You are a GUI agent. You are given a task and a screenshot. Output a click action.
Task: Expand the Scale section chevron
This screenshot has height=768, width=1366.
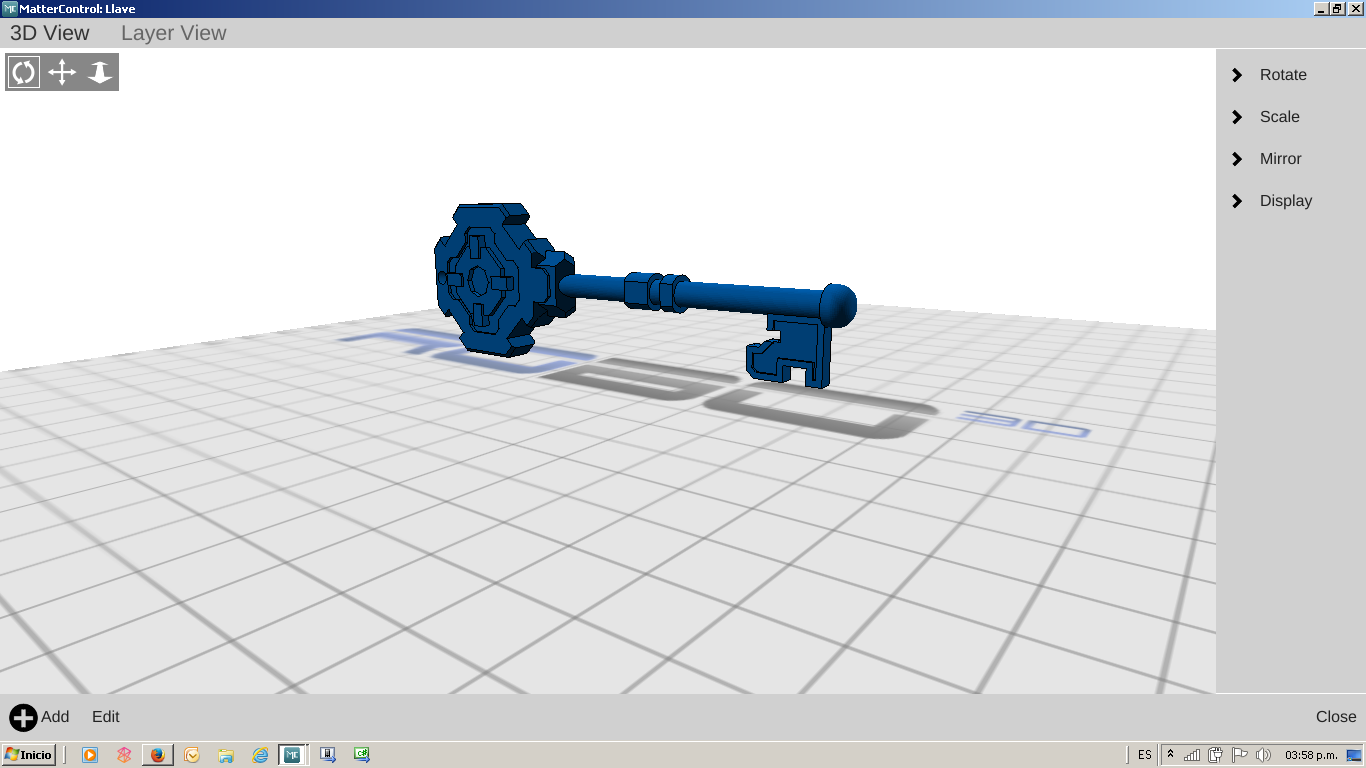tap(1237, 117)
